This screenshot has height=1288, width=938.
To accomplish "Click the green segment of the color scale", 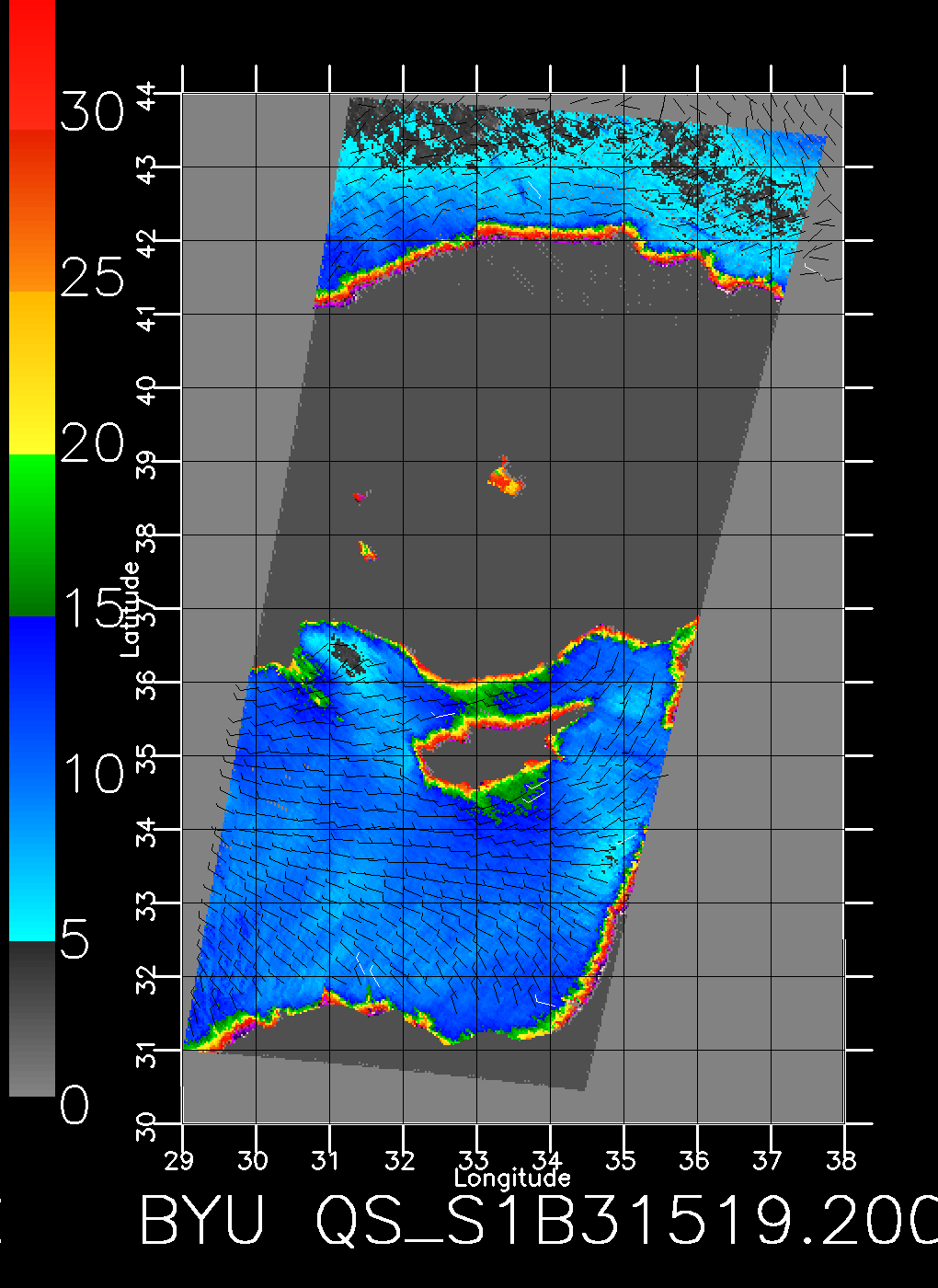I will [32, 535].
